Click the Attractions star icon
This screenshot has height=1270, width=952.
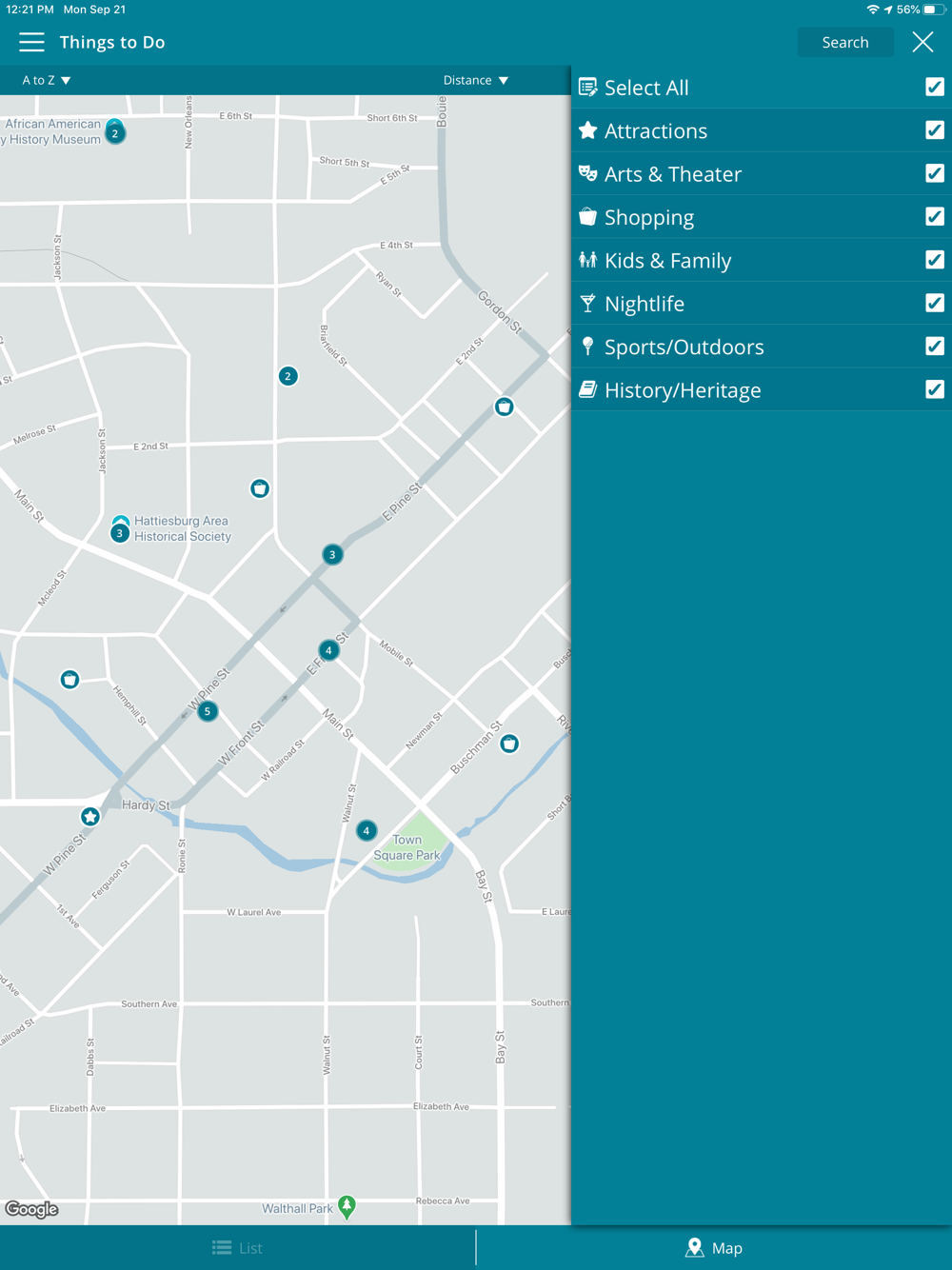[588, 130]
